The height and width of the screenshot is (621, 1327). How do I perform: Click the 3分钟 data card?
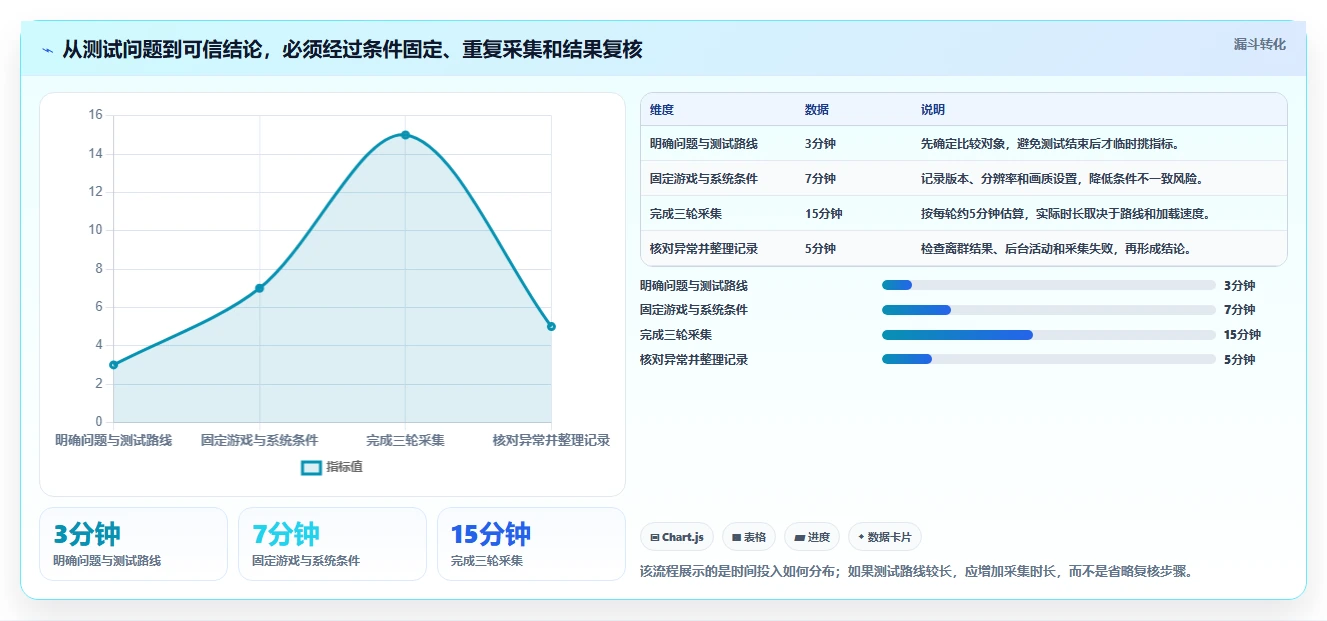coord(133,544)
